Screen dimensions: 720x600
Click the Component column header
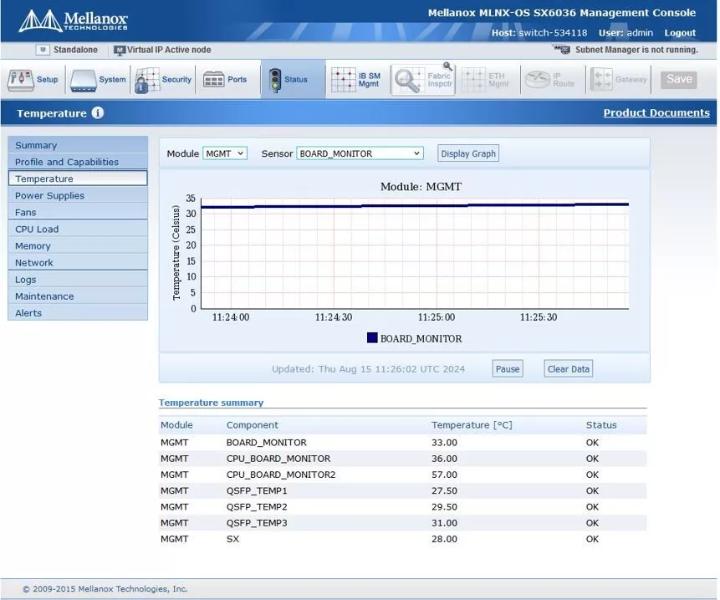[x=252, y=425]
